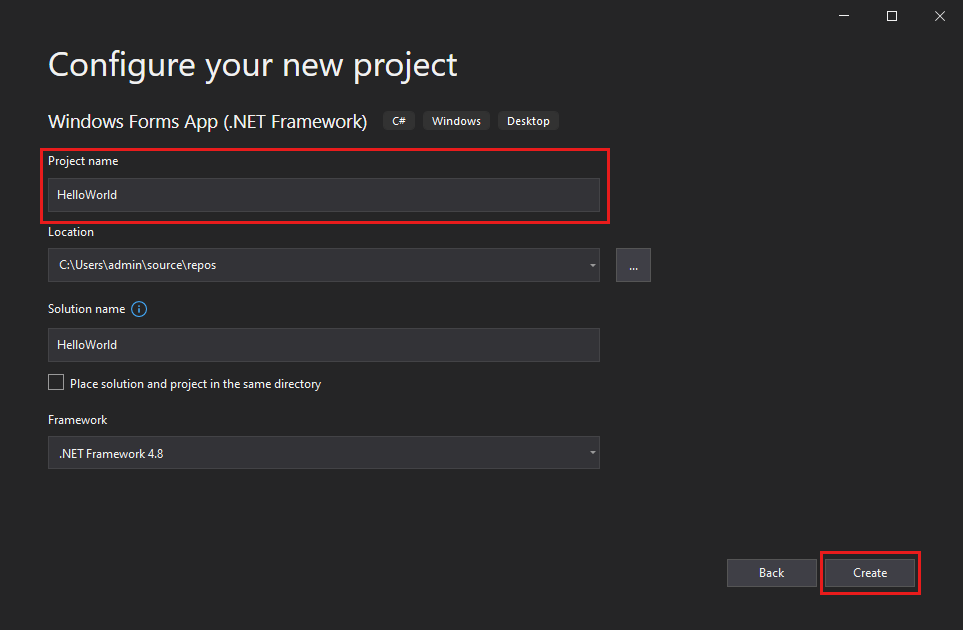Click the maximize icon in the title bar
The image size is (963, 630).
(891, 16)
